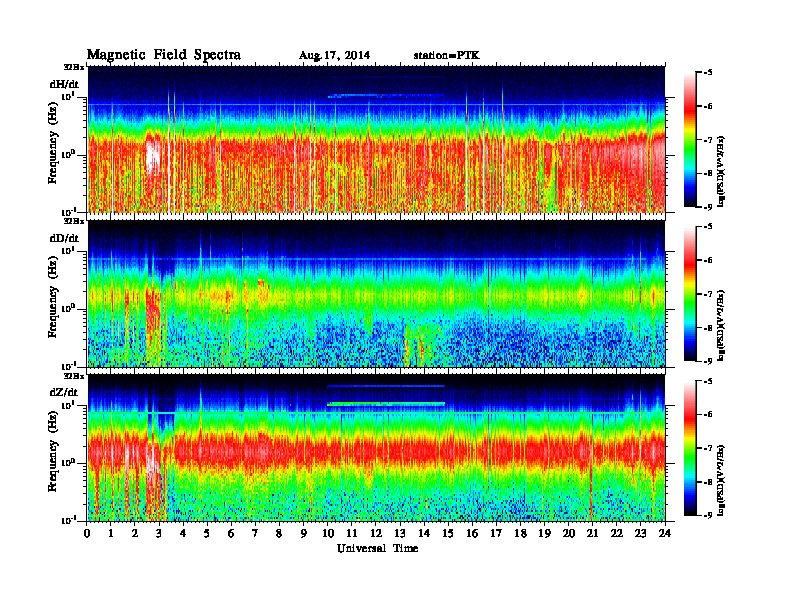Click the dZ/dt panel color scale bar
Viewport: 792px width, 612px height.
pyautogui.click(x=689, y=448)
